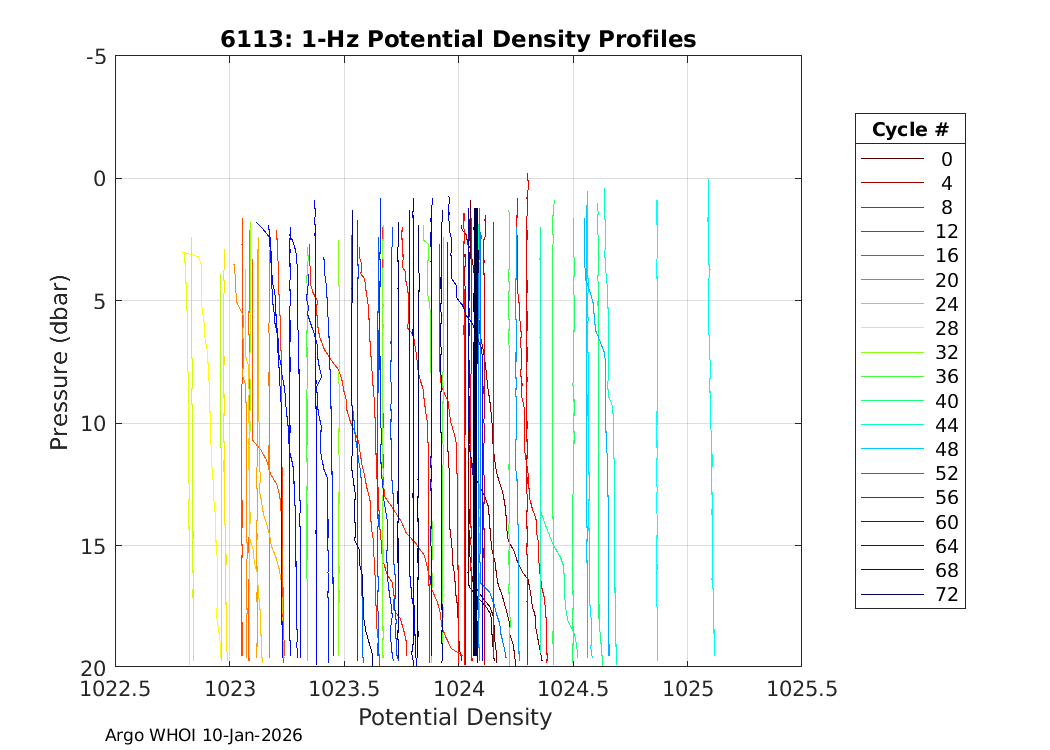Click the plot title '6113: 1-Hz Potential Density Profiles'
Image resolution: width=1050 pixels, height=750 pixels.
[x=458, y=39]
